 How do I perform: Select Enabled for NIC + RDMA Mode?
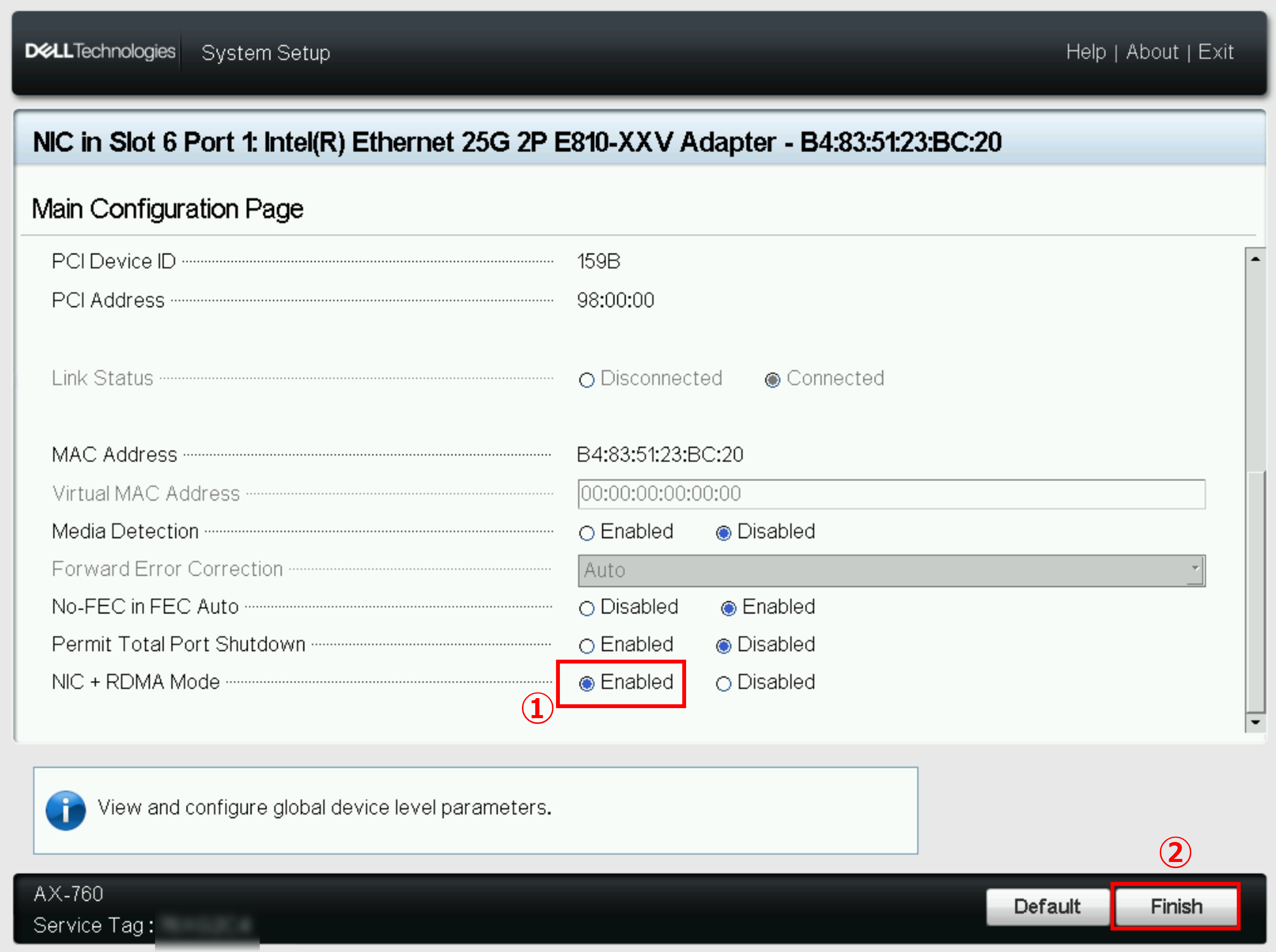(x=587, y=684)
